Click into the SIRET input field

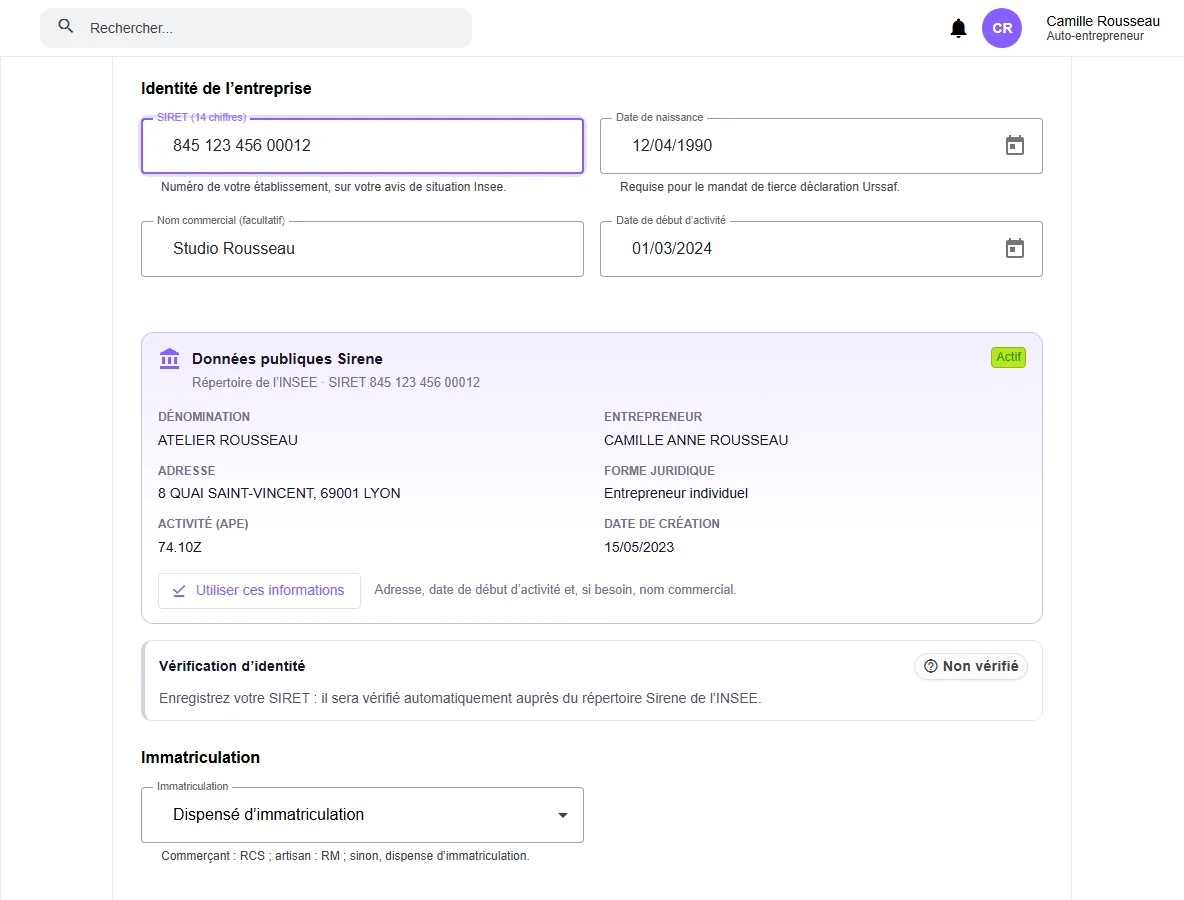pos(362,146)
